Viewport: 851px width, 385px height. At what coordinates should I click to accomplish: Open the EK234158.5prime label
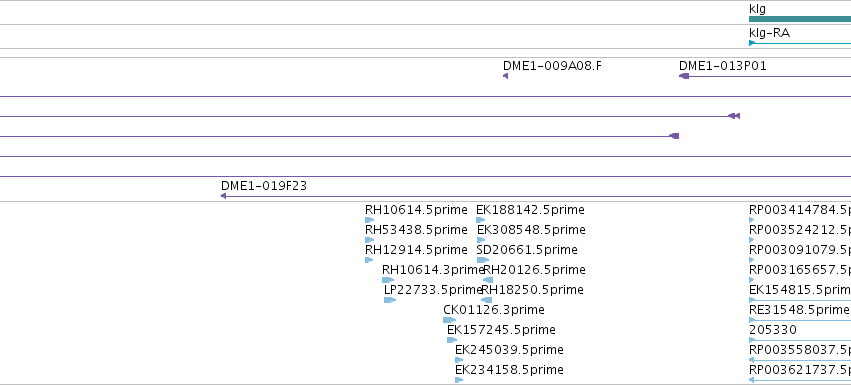[509, 369]
